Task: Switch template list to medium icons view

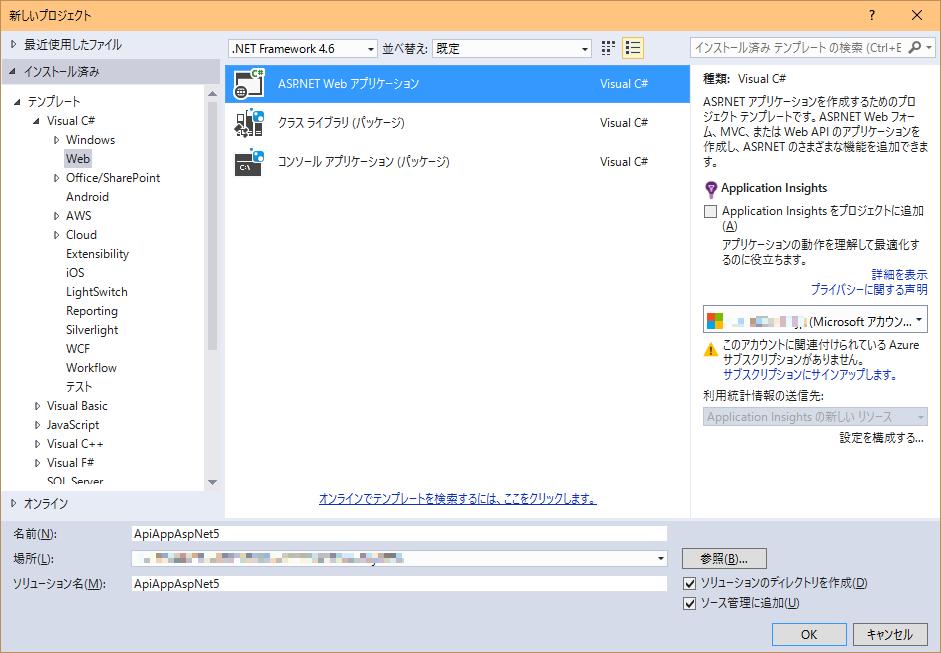Action: tap(607, 47)
